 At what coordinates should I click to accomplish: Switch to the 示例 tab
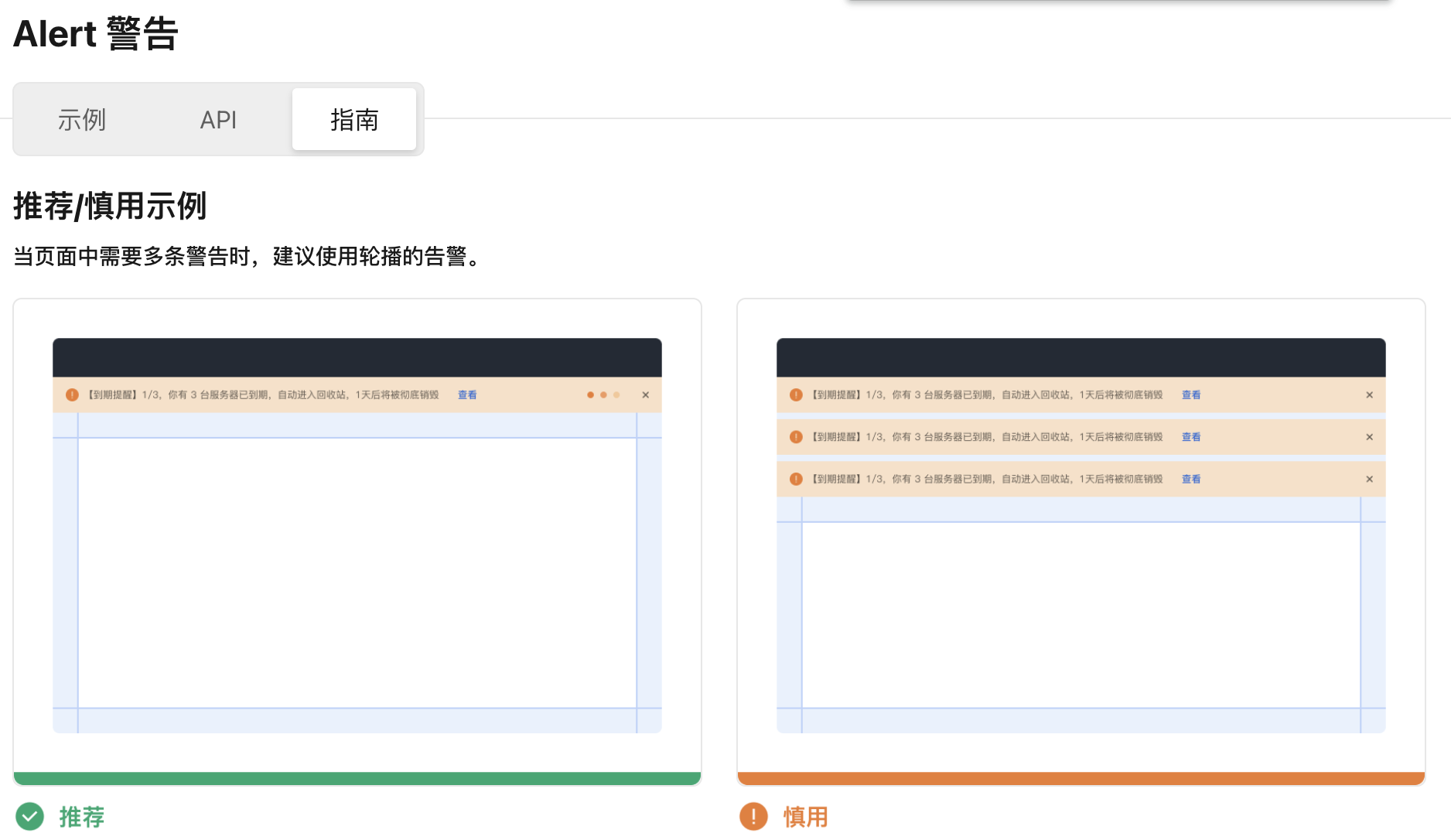82,119
